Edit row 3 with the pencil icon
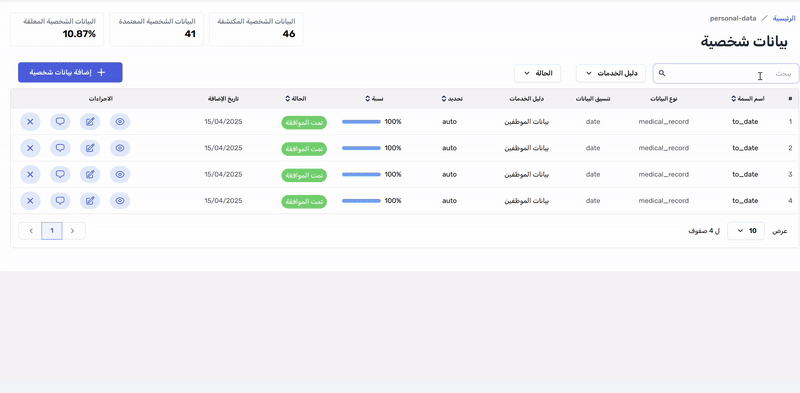The image size is (800, 393). 90,175
